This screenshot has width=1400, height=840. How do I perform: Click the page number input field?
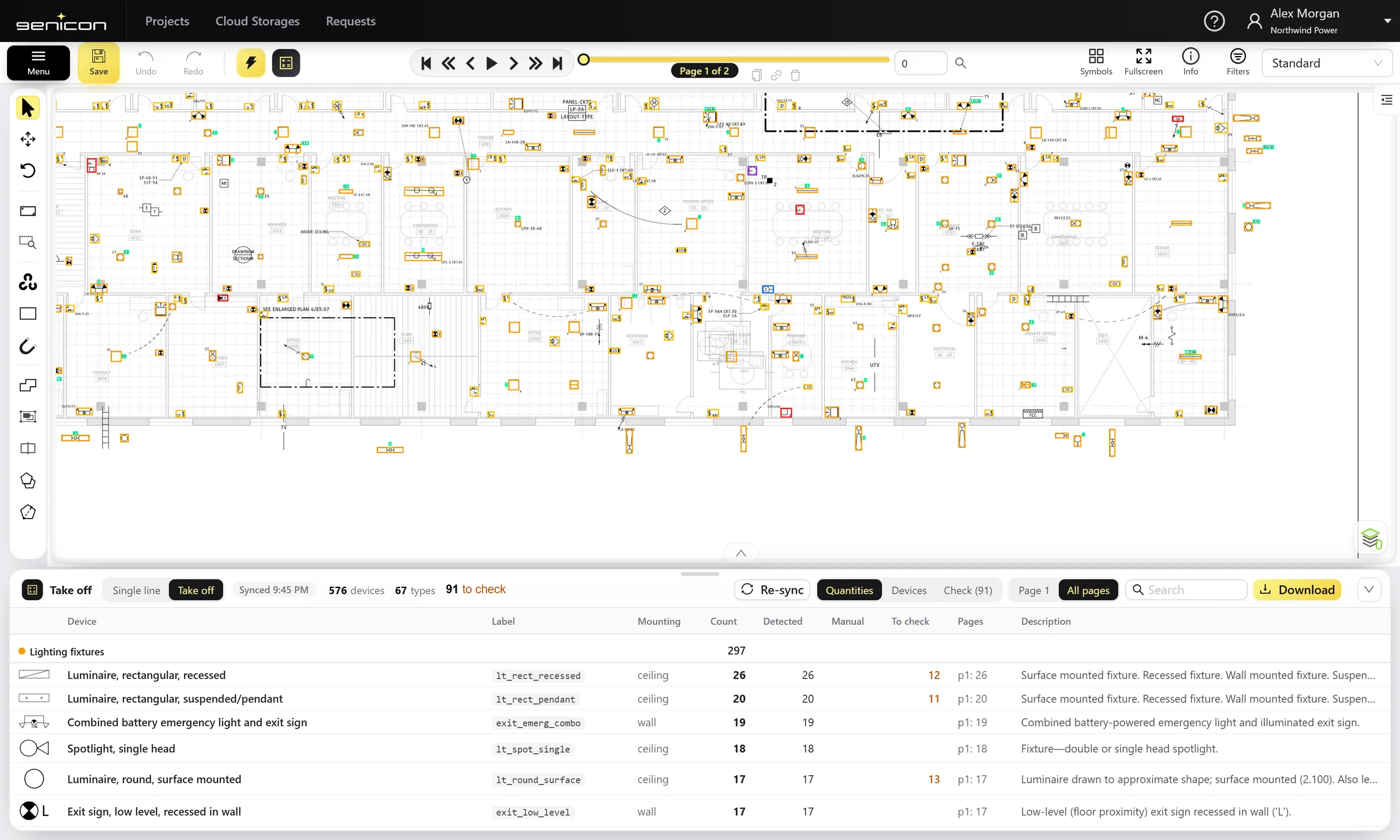921,63
